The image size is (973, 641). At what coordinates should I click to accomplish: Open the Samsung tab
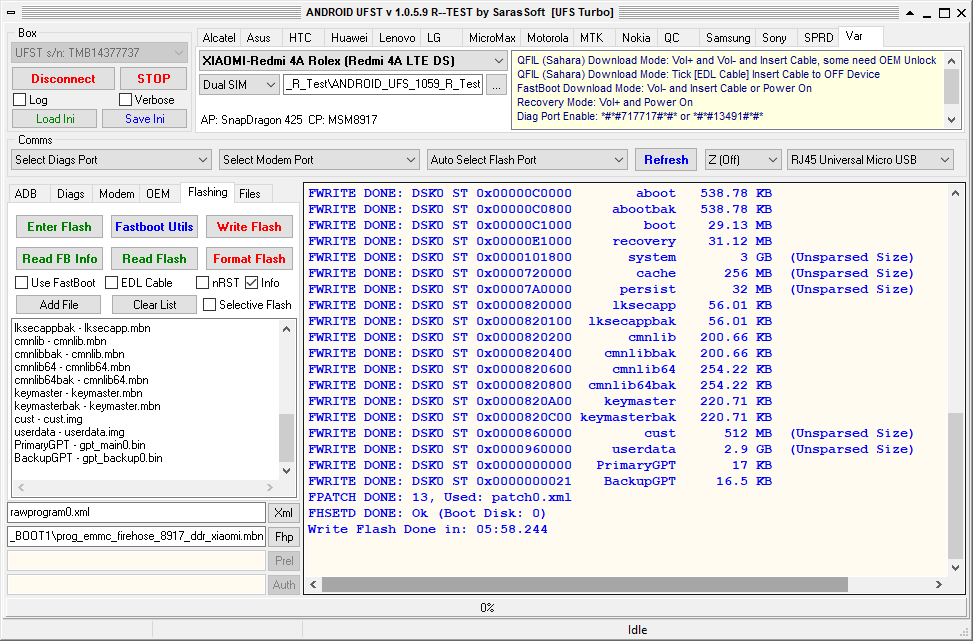pyautogui.click(x=728, y=38)
